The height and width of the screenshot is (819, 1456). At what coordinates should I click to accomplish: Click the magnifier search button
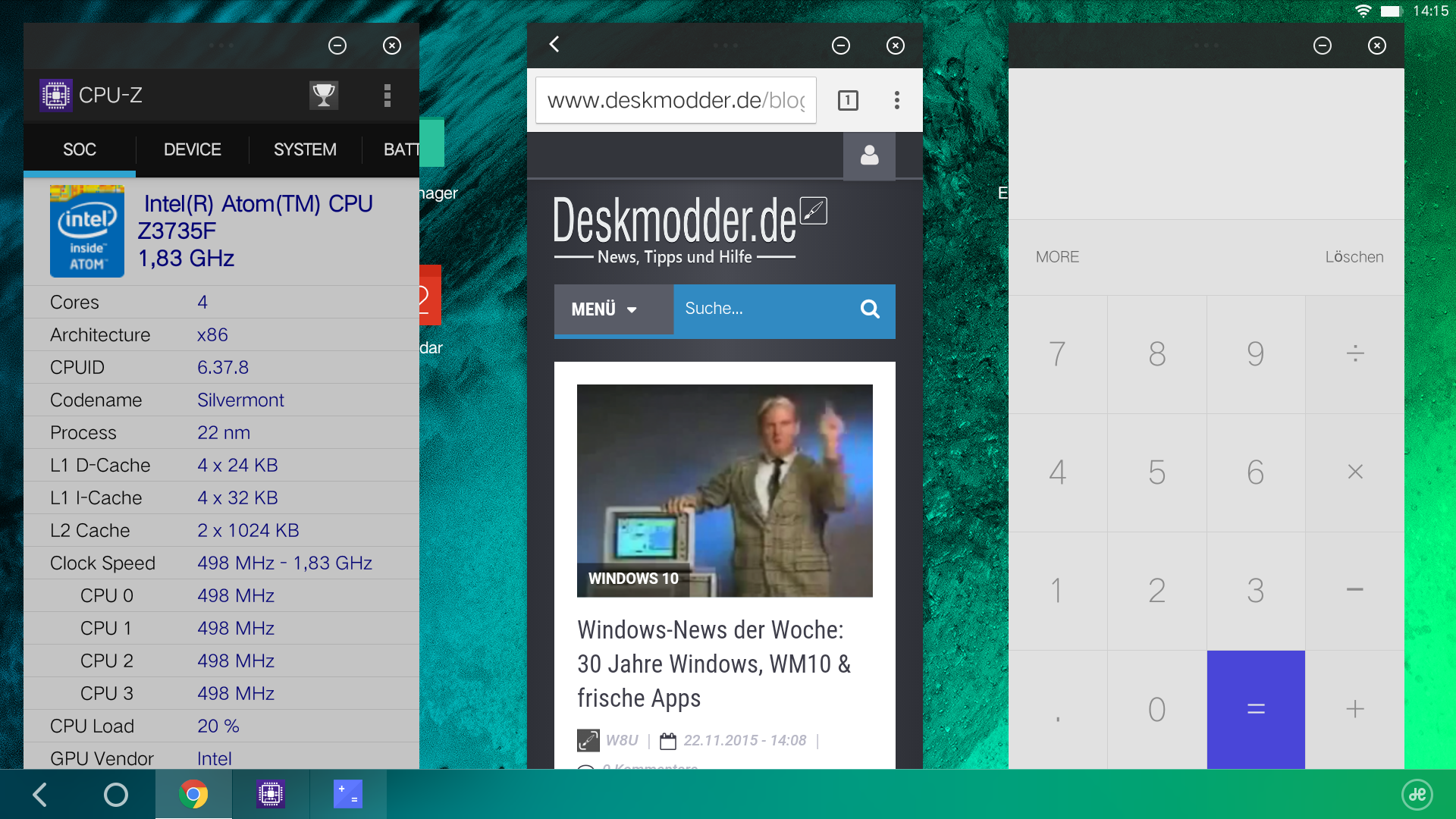tap(870, 309)
